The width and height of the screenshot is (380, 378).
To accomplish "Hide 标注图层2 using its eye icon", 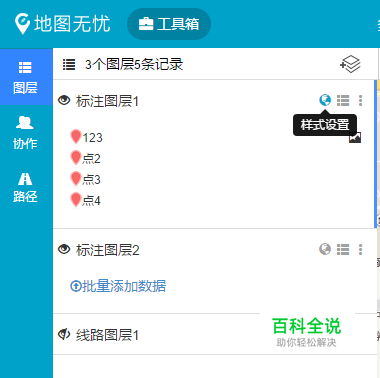I will click(64, 249).
